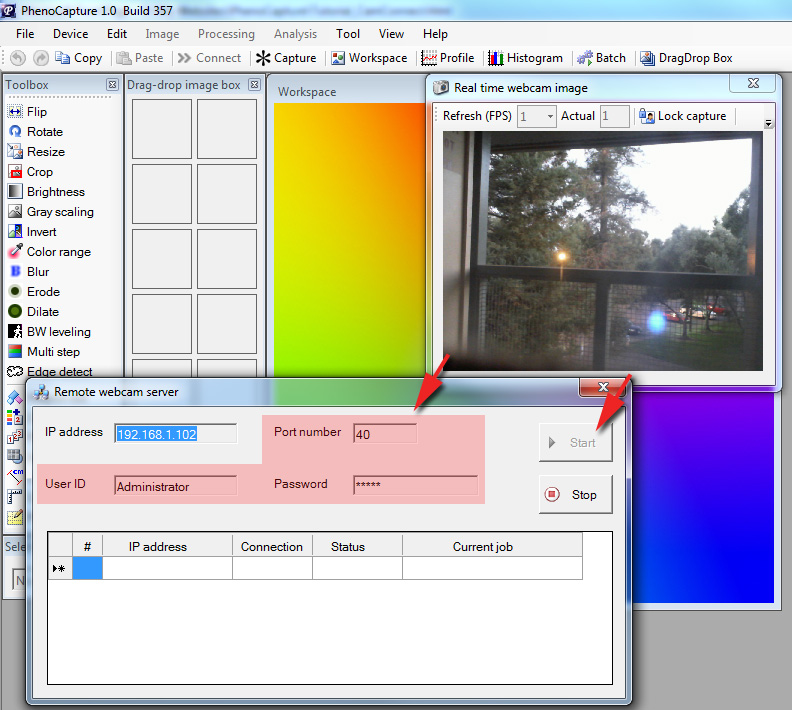Viewport: 792px width, 710px height.
Task: Expand the Refresh FPS dropdown
Action: pyautogui.click(x=550, y=117)
